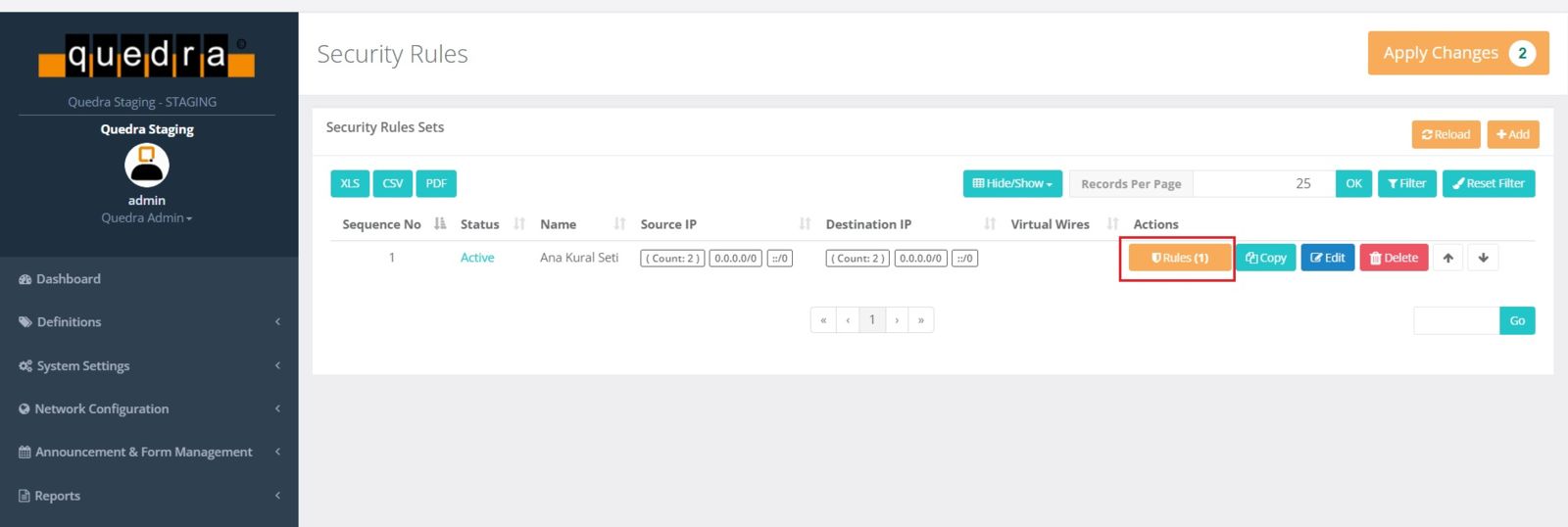Move rule up with arrow icon
The height and width of the screenshot is (527, 1568).
(x=1447, y=258)
